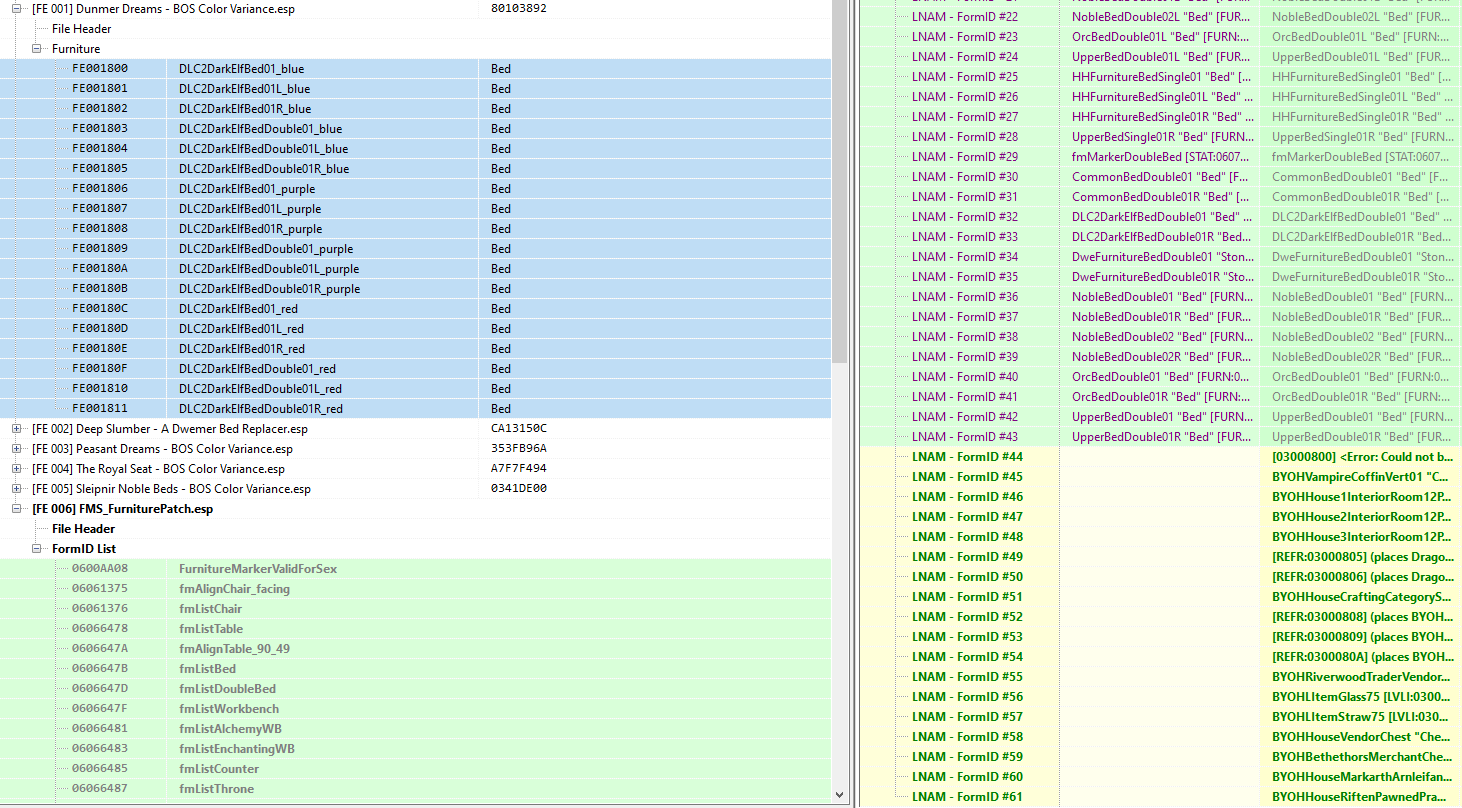The image size is (1462, 808).
Task: Click the plugin tree scrollbar down arrow
Action: point(840,795)
